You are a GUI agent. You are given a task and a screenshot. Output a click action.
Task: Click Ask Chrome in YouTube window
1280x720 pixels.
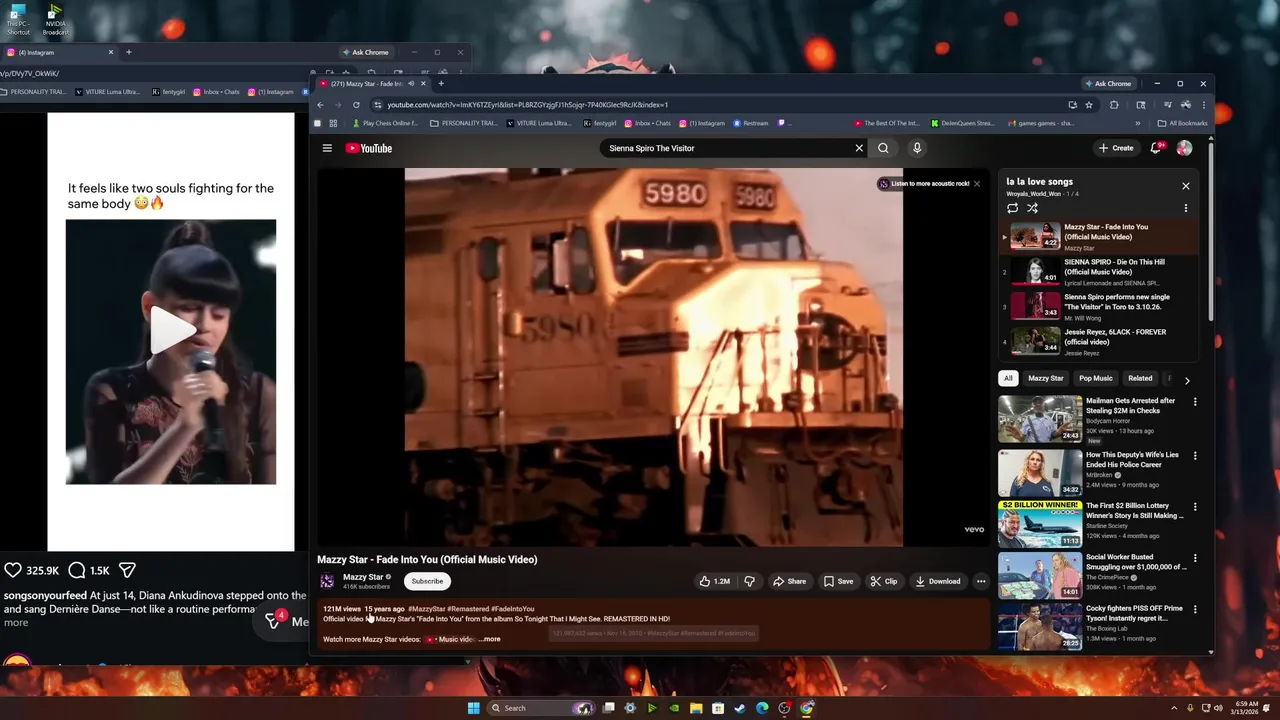coord(1109,84)
